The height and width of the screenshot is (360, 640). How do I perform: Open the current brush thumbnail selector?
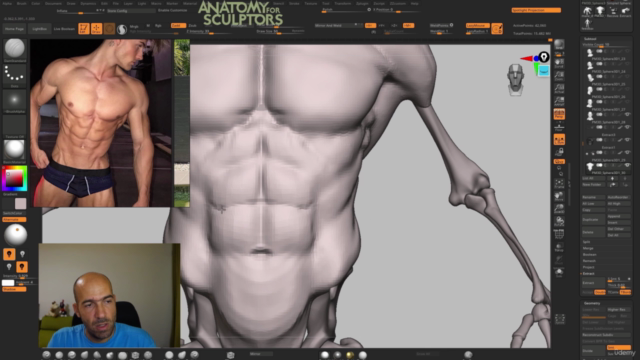(14, 49)
